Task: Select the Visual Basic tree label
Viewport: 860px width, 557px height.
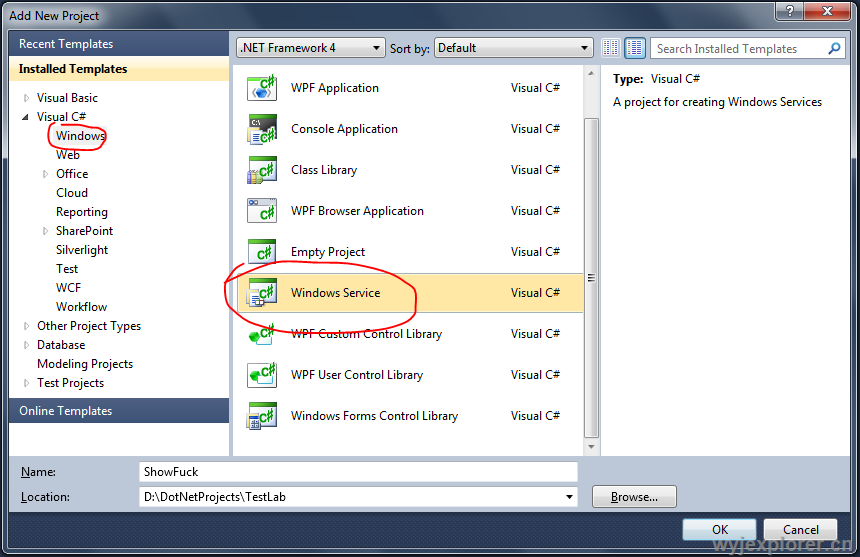Action: coord(67,98)
